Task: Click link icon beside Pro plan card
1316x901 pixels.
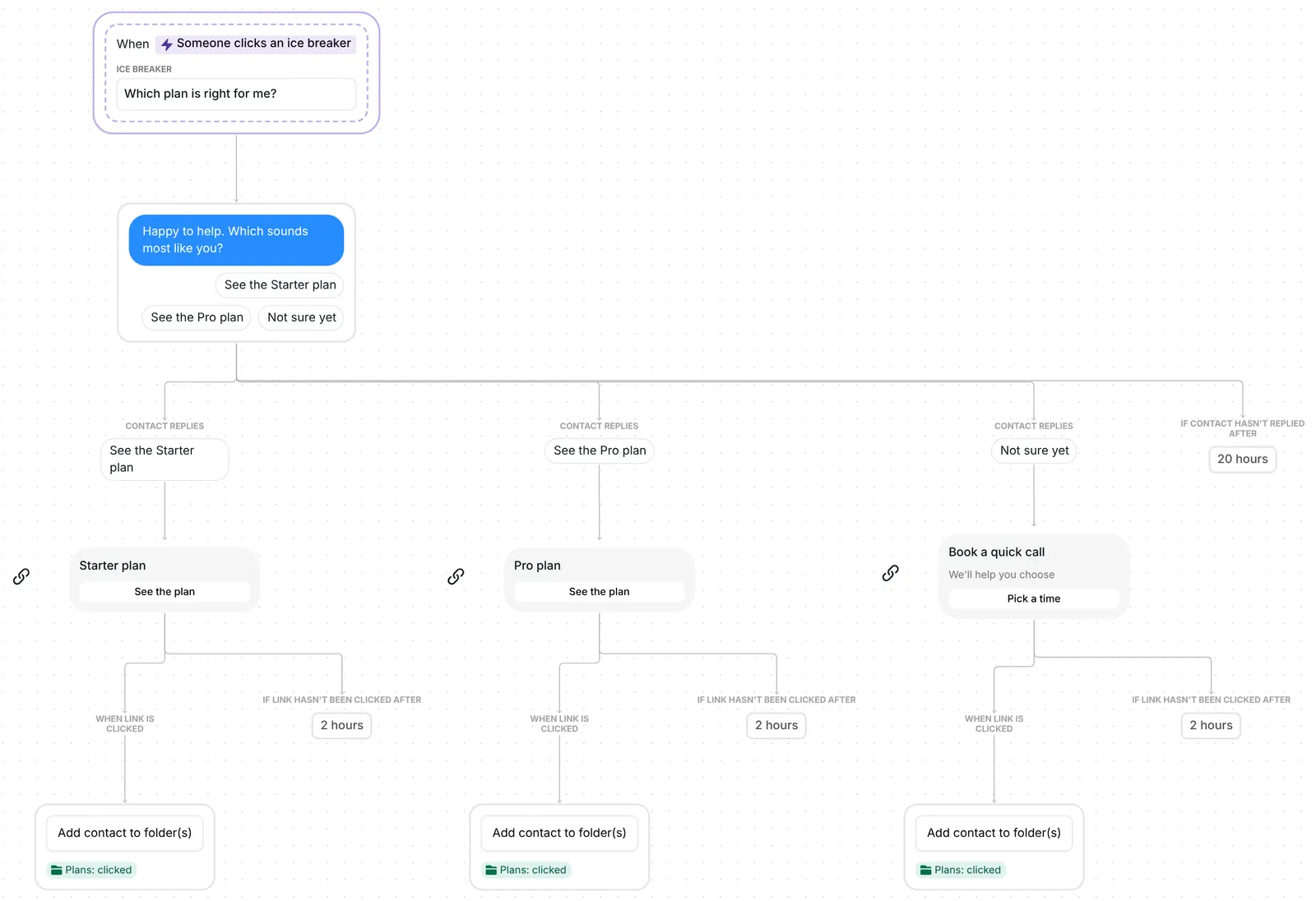Action: coord(456,576)
